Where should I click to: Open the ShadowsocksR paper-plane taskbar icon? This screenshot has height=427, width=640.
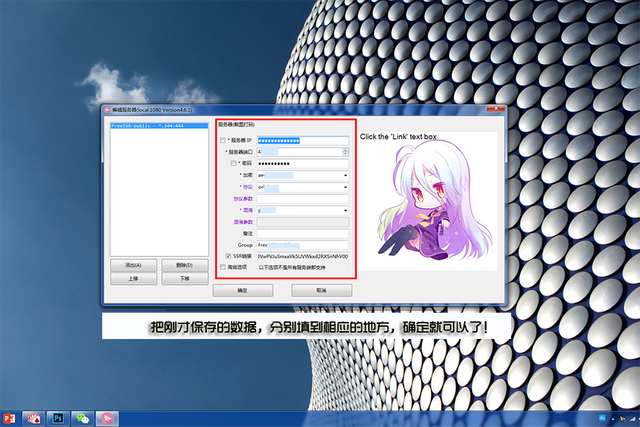[107, 418]
